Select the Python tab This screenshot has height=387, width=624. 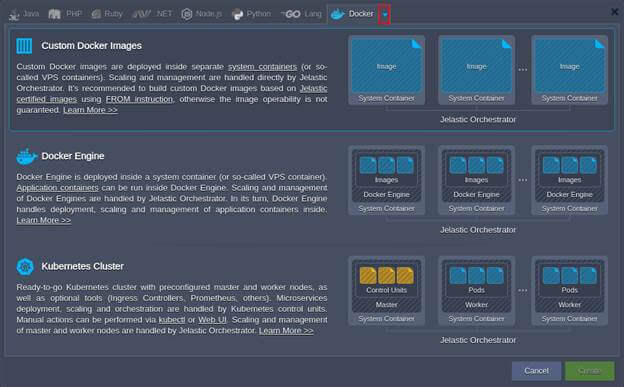click(252, 14)
